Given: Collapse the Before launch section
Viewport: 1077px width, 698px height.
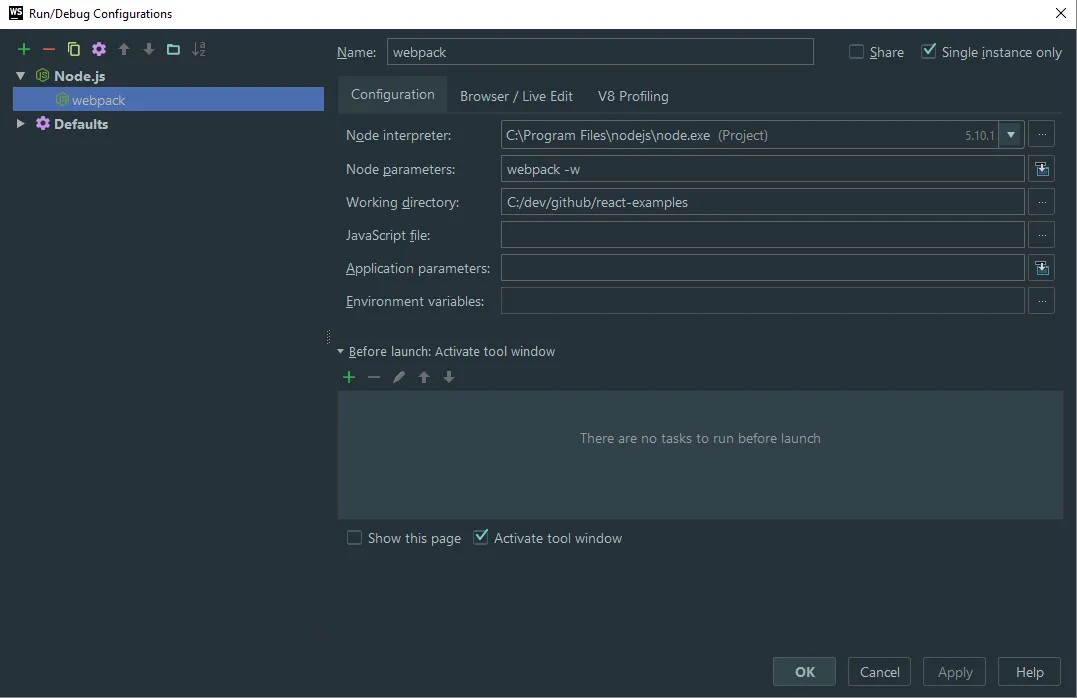Looking at the screenshot, I should tap(341, 352).
